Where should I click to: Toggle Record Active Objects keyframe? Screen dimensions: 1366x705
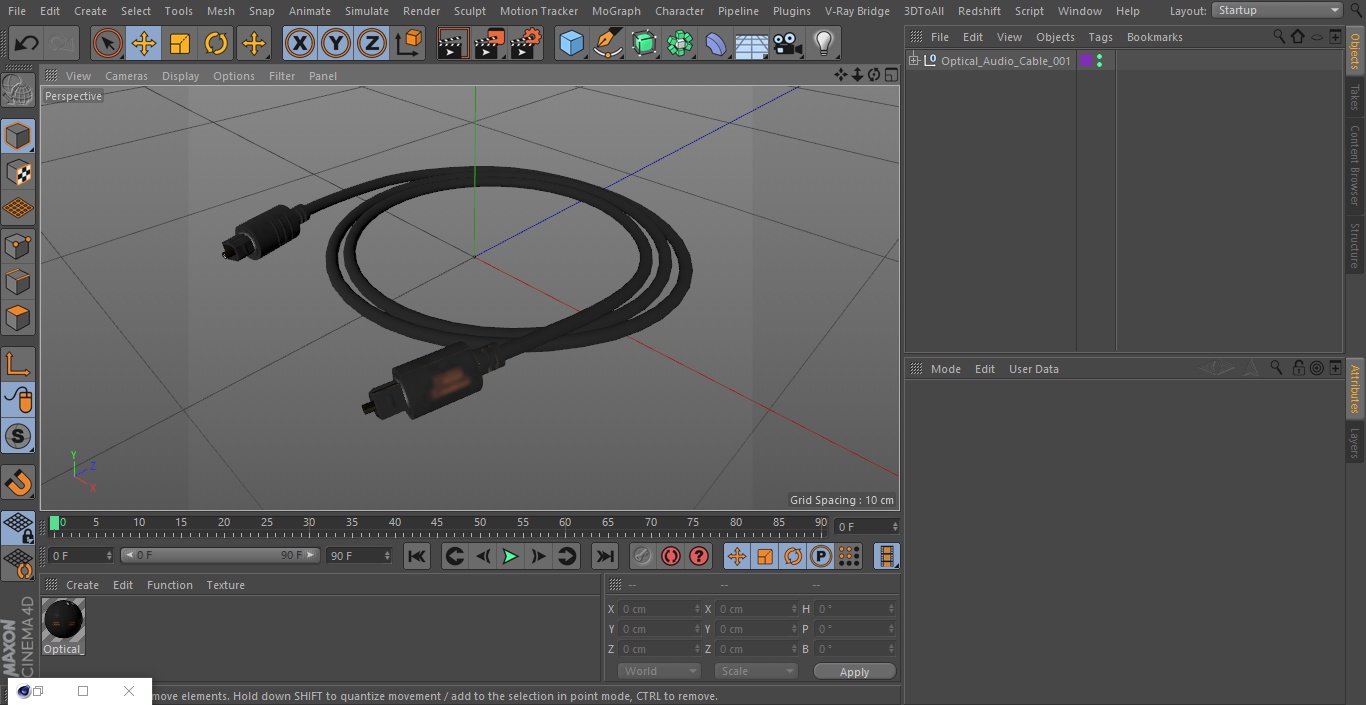[x=643, y=556]
